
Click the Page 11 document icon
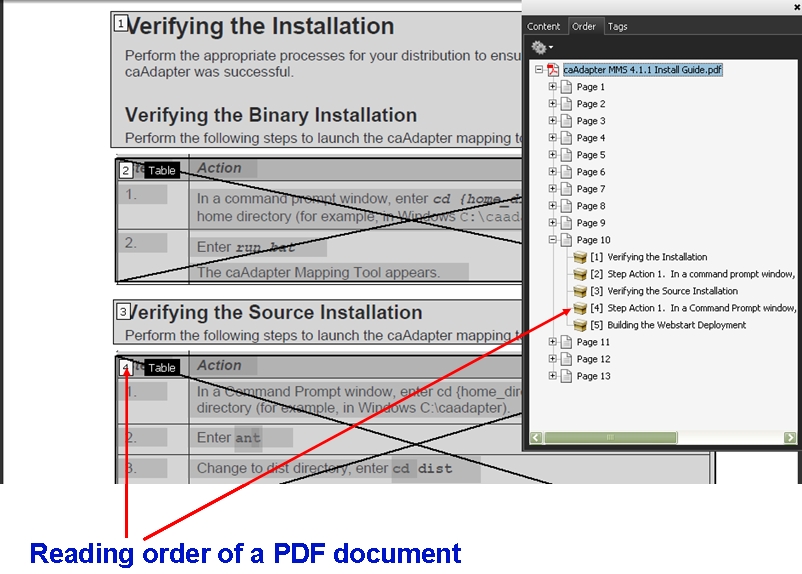566,342
